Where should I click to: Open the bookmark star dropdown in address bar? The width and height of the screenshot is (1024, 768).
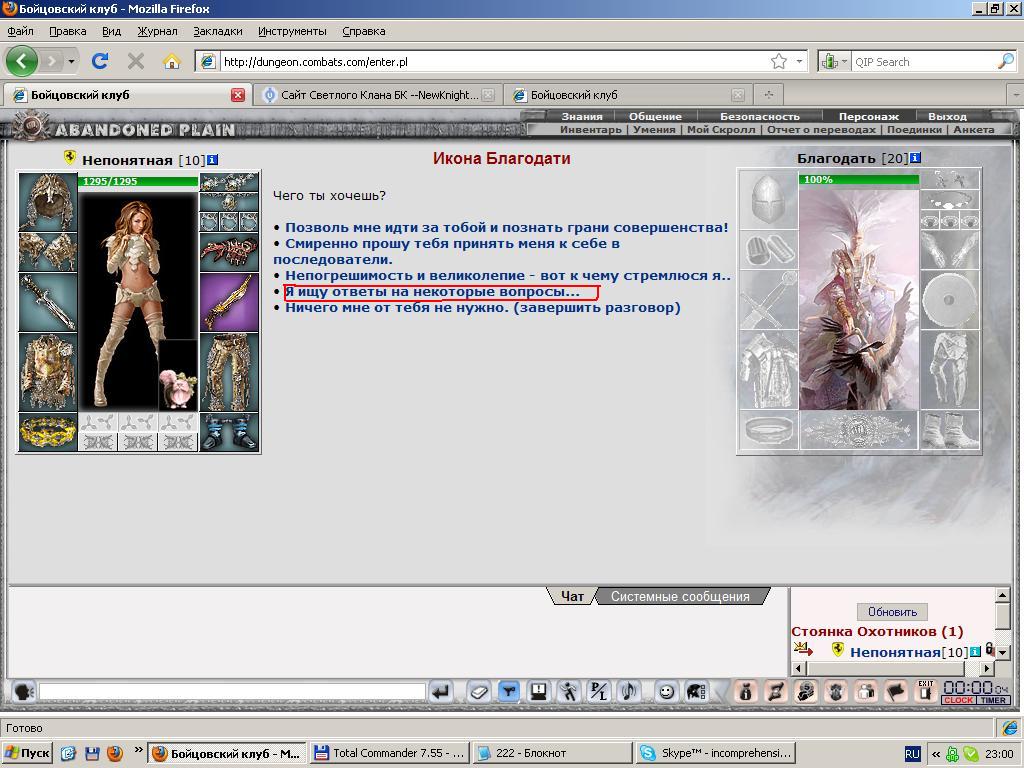click(799, 61)
